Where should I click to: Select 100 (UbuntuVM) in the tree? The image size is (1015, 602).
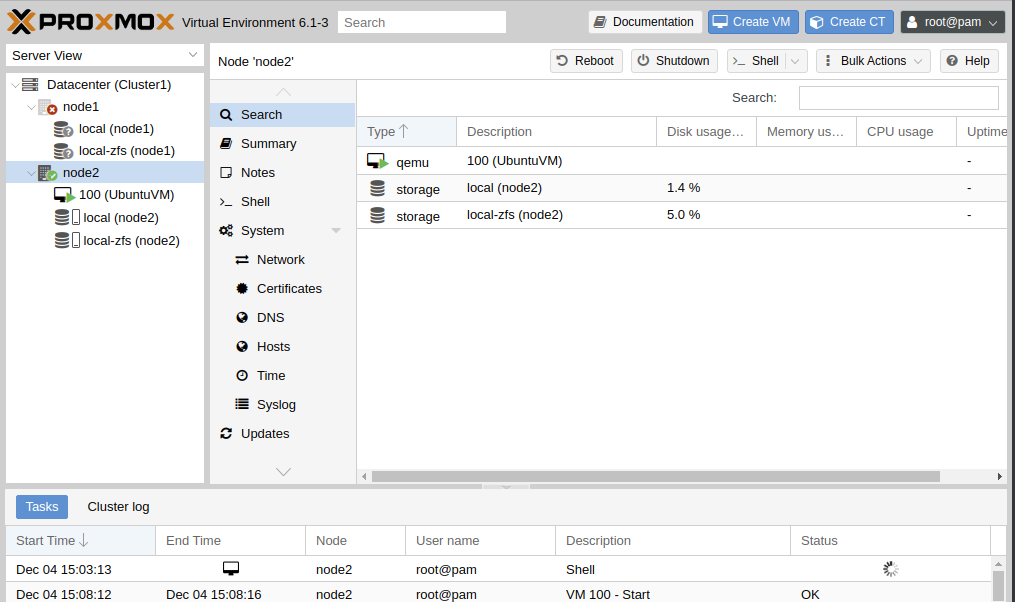click(x=126, y=195)
